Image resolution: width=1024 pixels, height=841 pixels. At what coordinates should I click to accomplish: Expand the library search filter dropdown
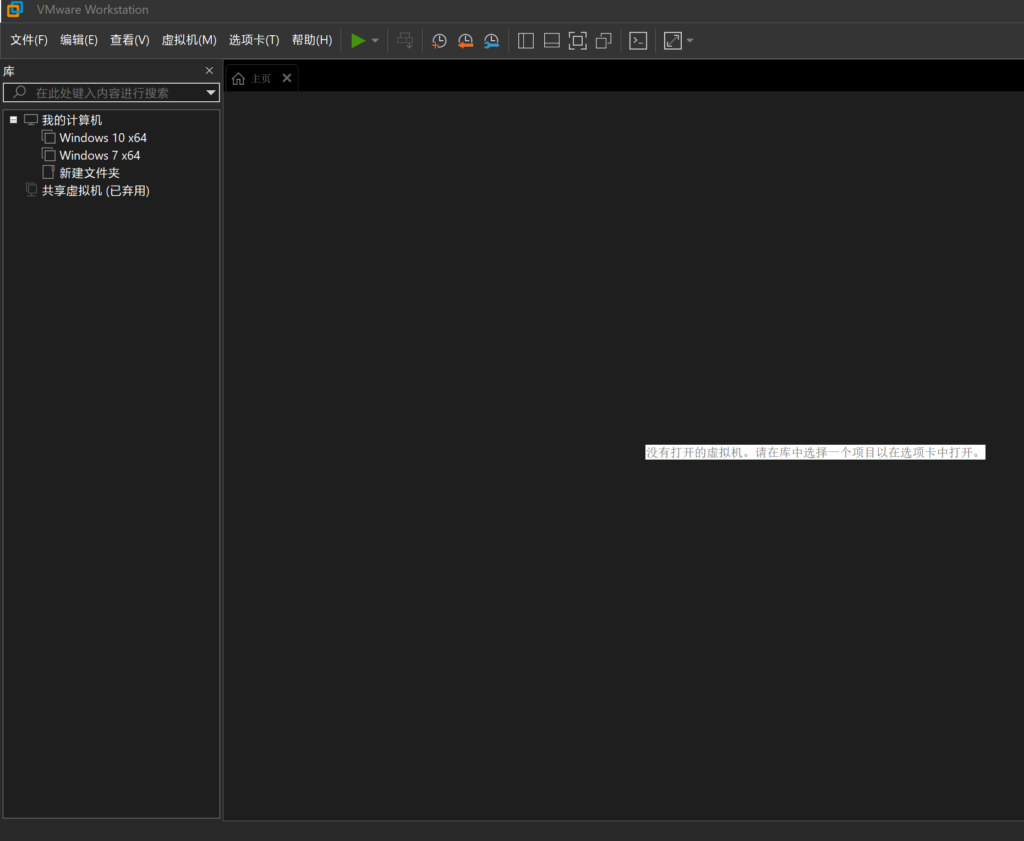coord(211,93)
